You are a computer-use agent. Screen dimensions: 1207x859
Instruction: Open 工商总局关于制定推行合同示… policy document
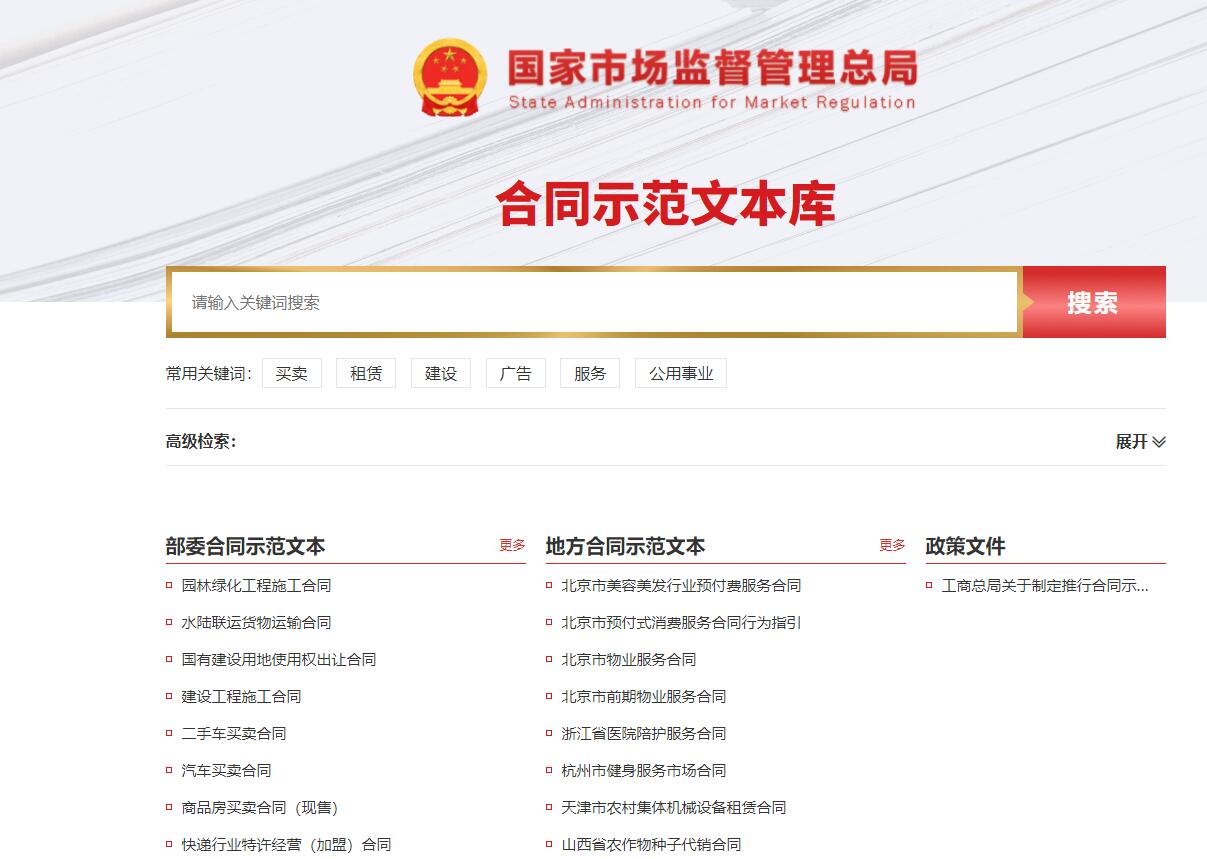1045,585
